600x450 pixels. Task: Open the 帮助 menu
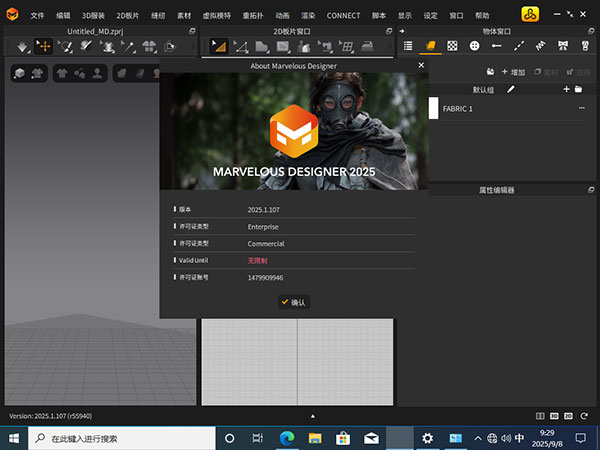[483, 16]
